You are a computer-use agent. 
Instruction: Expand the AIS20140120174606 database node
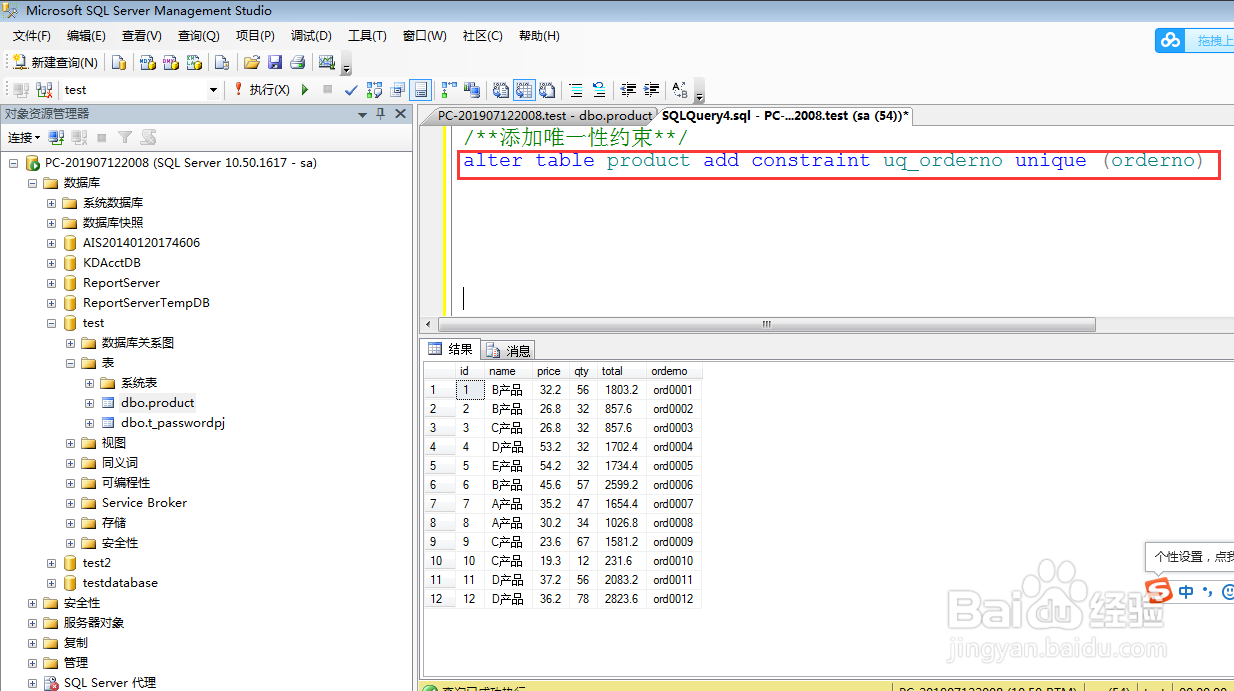coord(51,243)
